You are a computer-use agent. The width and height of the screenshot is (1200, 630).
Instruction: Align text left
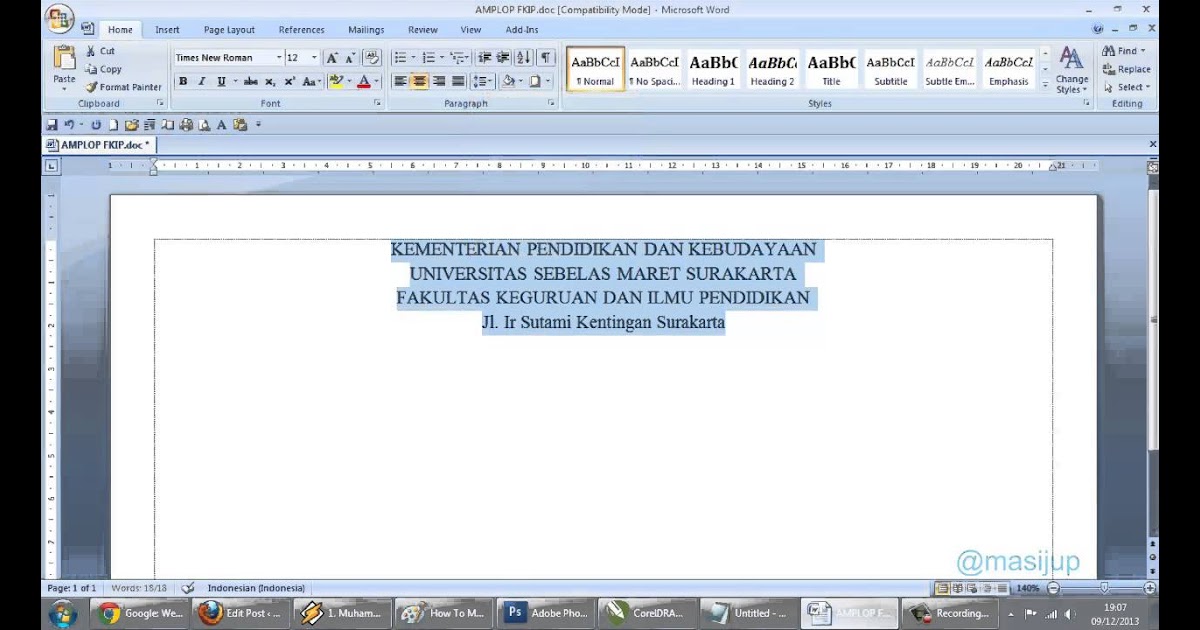pos(401,82)
